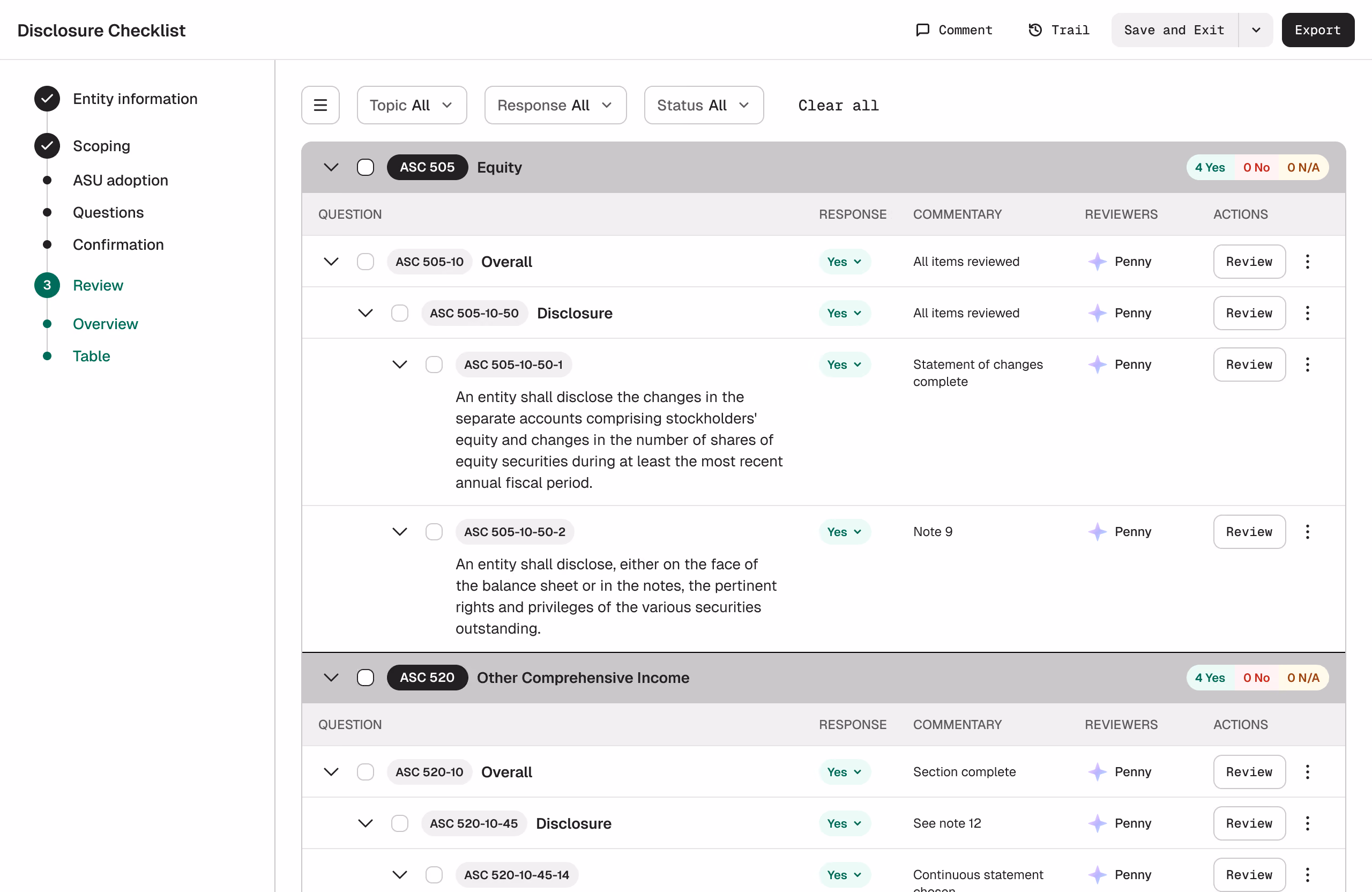Image resolution: width=1372 pixels, height=892 pixels.
Task: Tick the ASC 505-10-50-1 checkbox
Action: (434, 365)
